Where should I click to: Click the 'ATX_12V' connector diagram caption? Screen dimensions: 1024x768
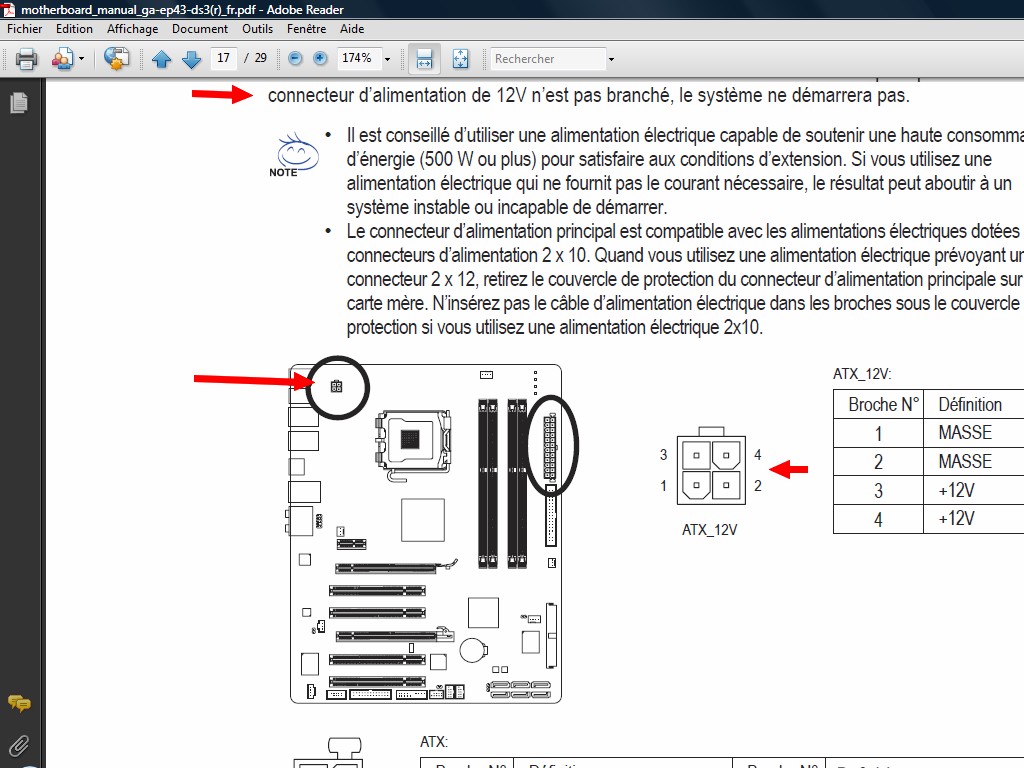[709, 530]
